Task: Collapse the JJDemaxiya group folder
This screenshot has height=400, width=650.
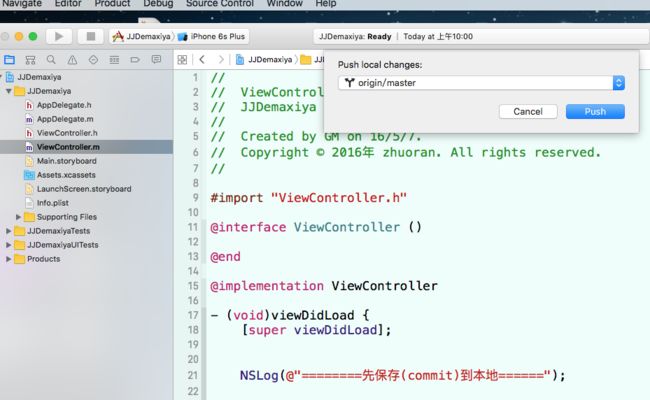Action: [x=8, y=91]
